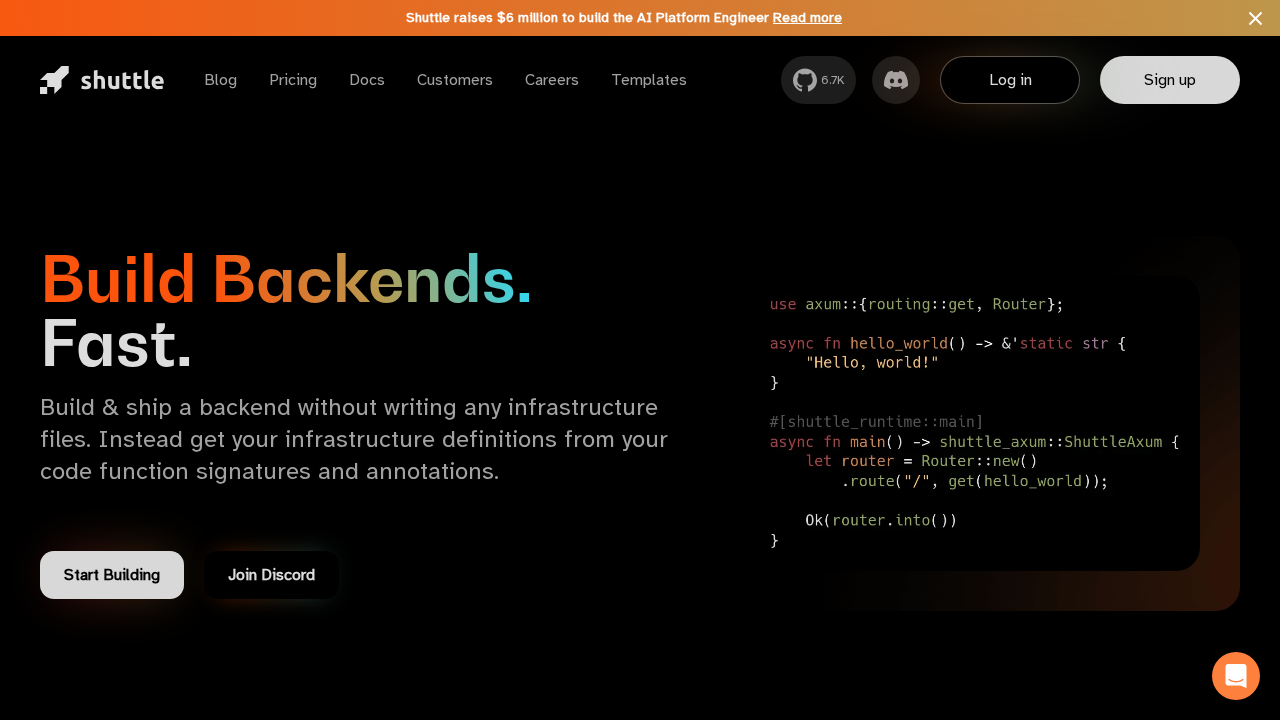Click the Shuttle rocket logo icon

[x=55, y=80]
